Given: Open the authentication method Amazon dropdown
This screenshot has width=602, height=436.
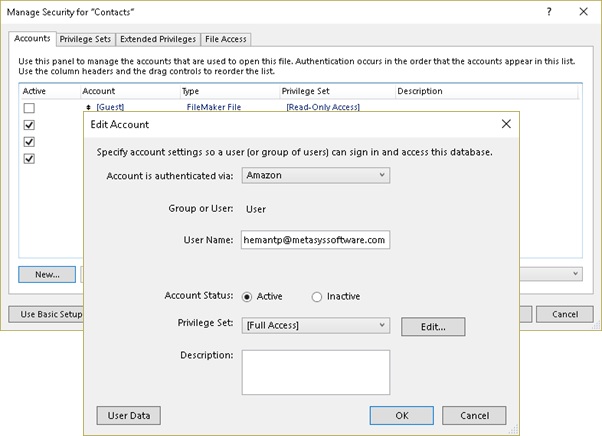Looking at the screenshot, I should pos(315,175).
